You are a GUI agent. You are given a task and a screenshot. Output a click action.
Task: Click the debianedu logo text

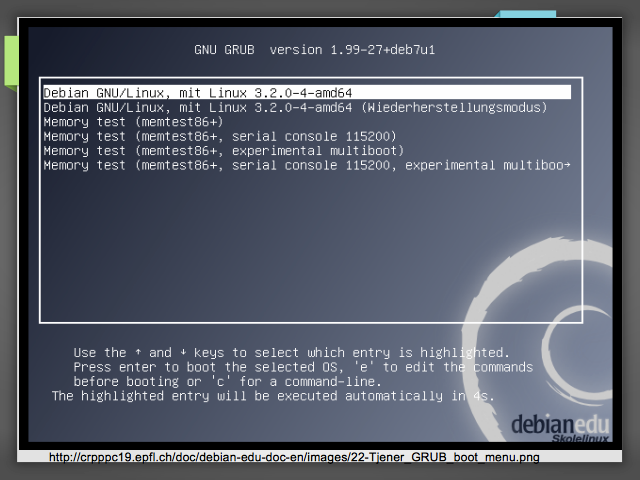553,424
